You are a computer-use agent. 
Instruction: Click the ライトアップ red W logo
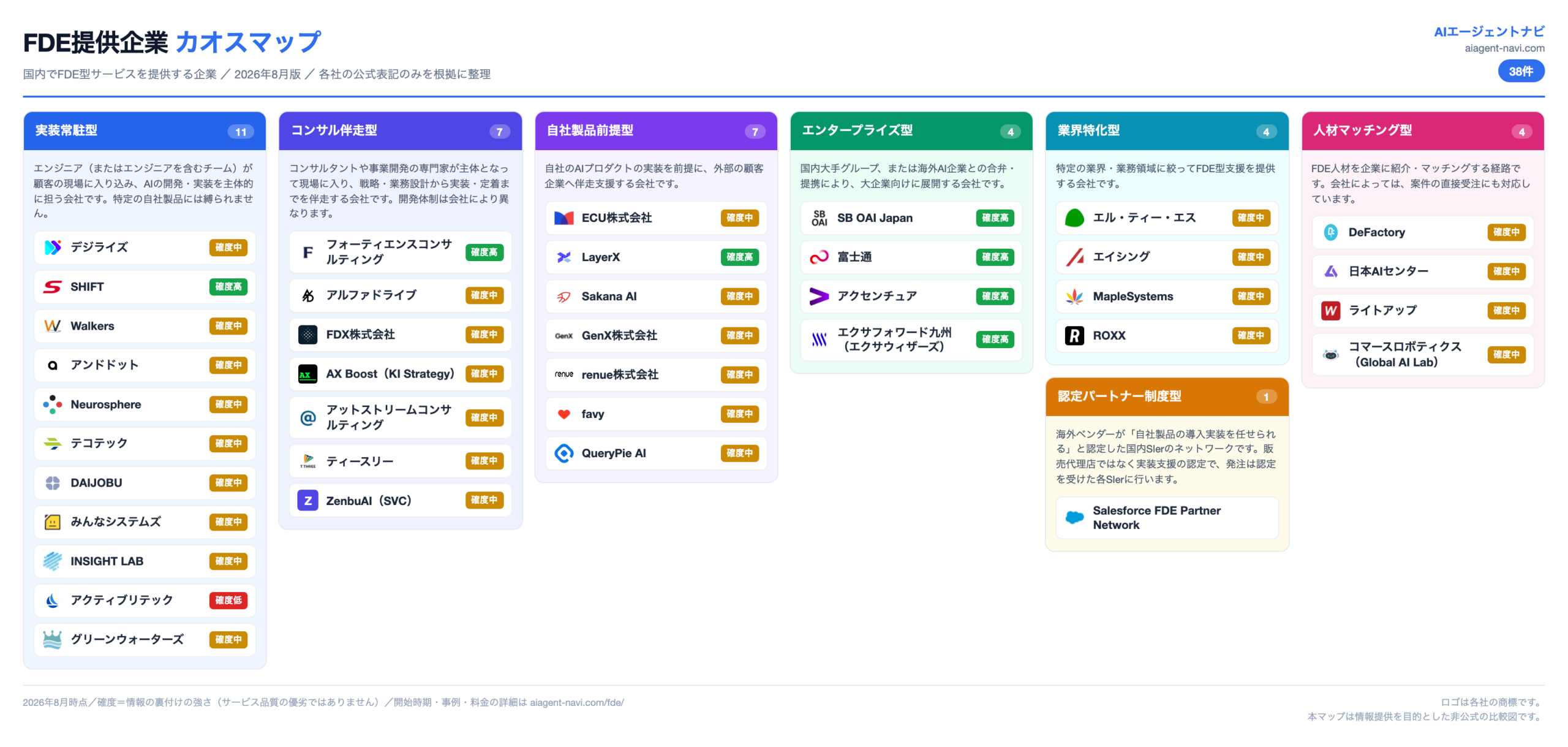[1330, 311]
